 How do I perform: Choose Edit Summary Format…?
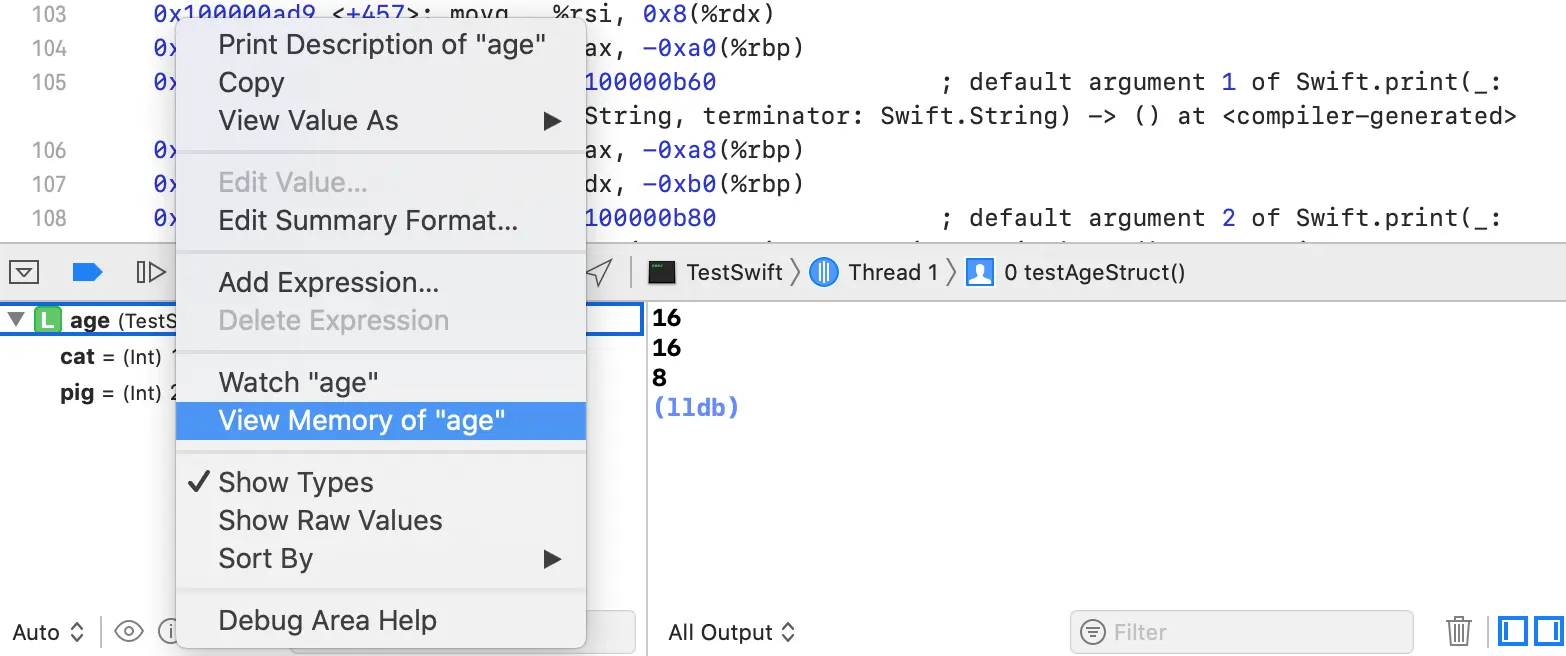coord(381,221)
